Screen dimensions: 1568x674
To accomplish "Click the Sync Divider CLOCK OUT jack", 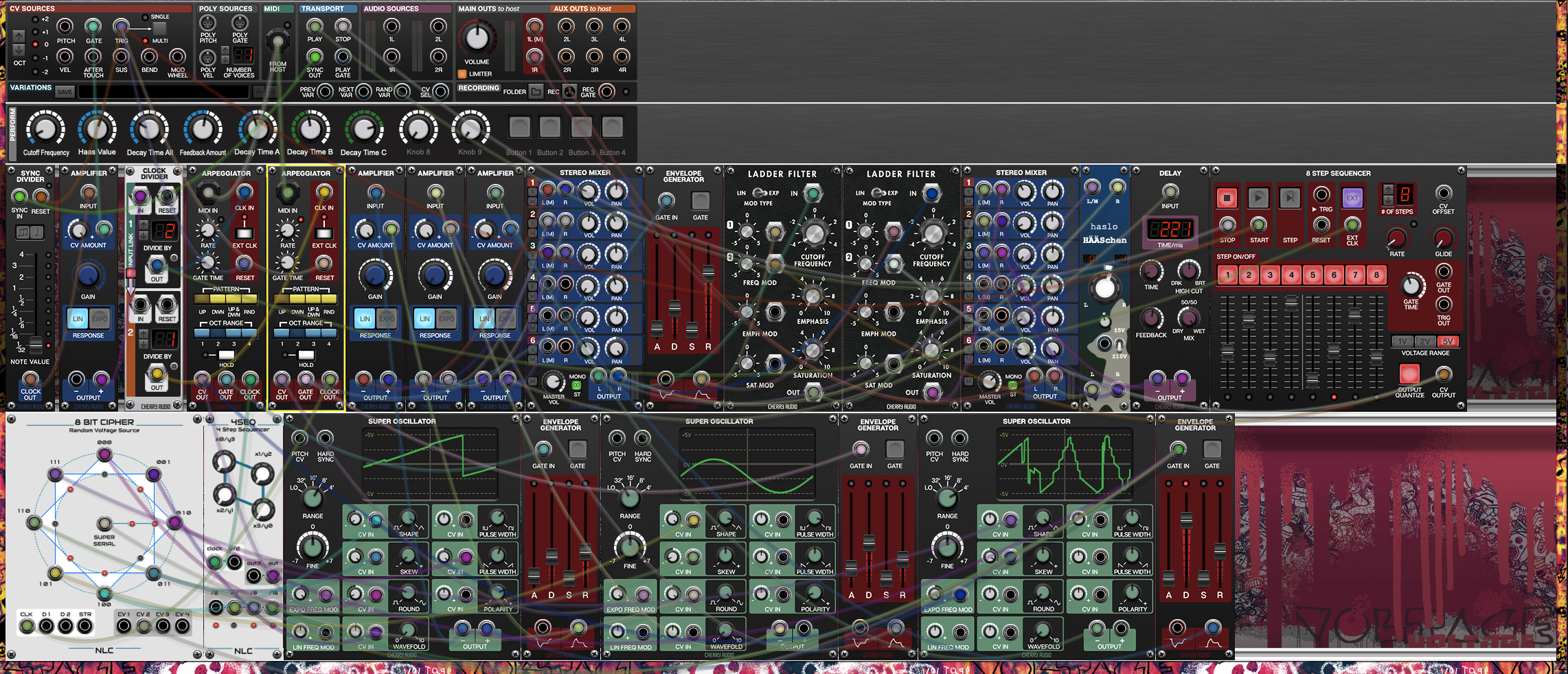I will coord(30,379).
